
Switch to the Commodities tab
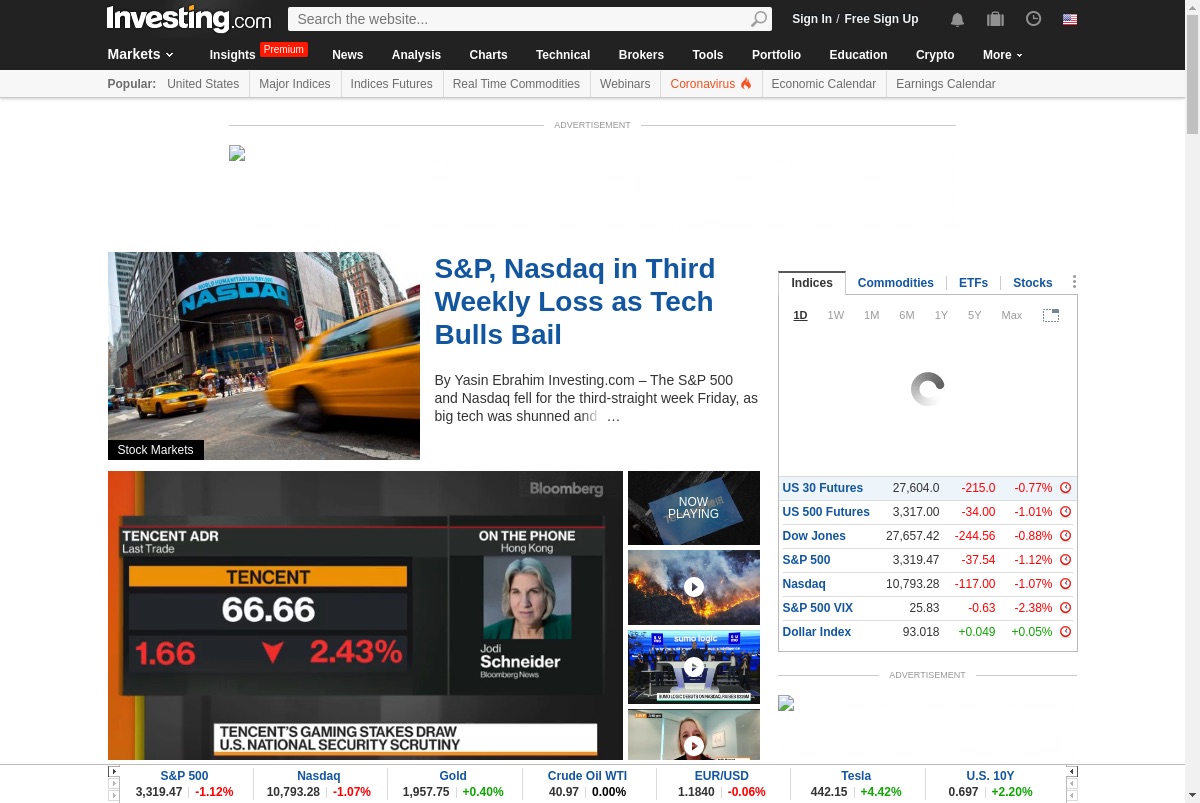pyautogui.click(x=896, y=283)
